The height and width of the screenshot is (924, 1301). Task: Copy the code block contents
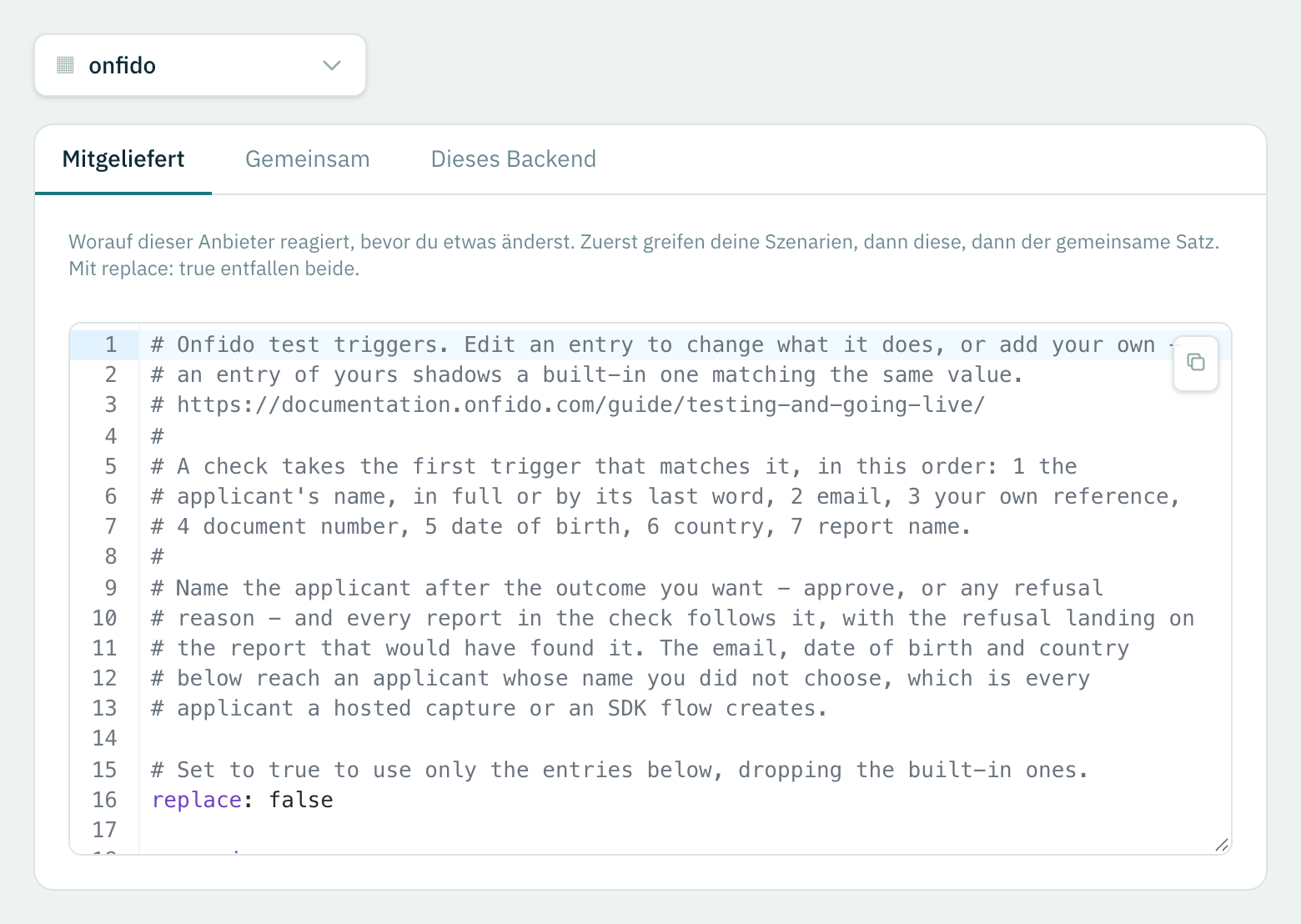point(1195,363)
